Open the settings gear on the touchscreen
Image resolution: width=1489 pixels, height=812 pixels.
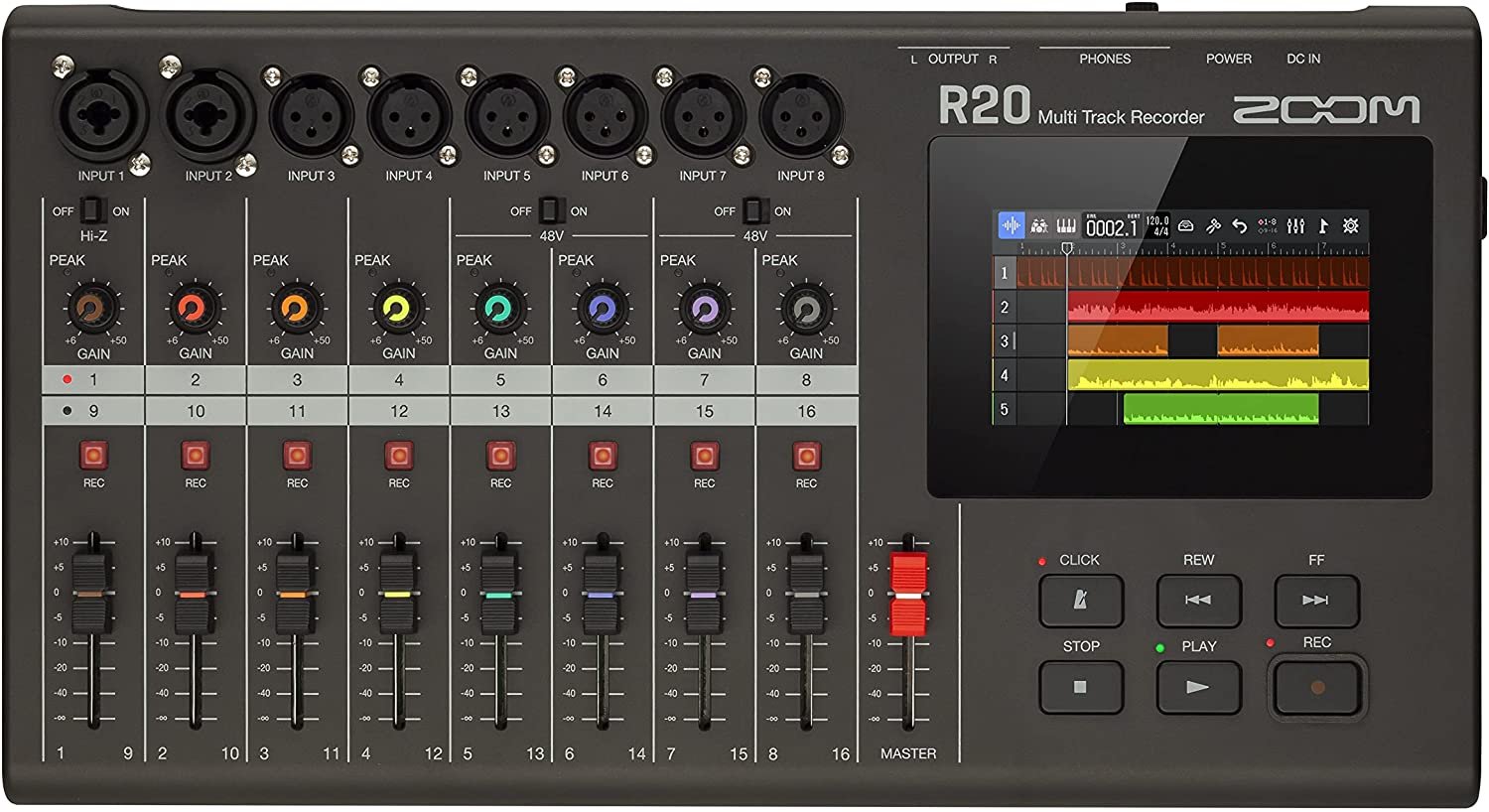[x=1351, y=226]
